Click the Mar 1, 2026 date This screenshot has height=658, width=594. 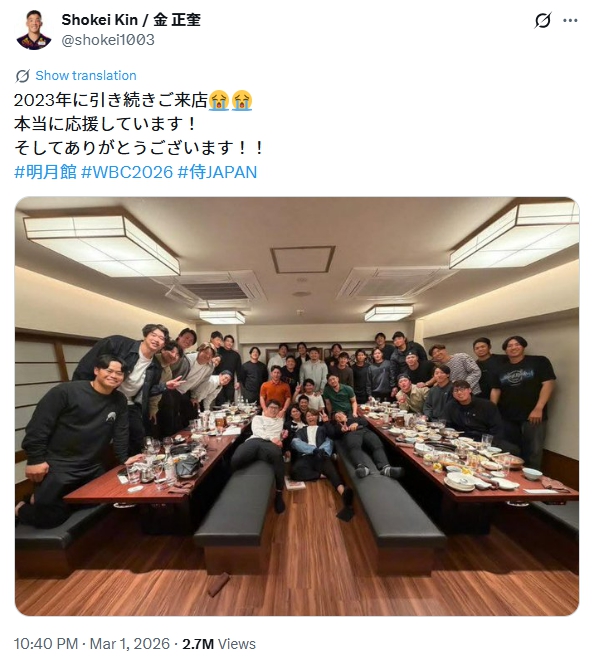(130, 644)
